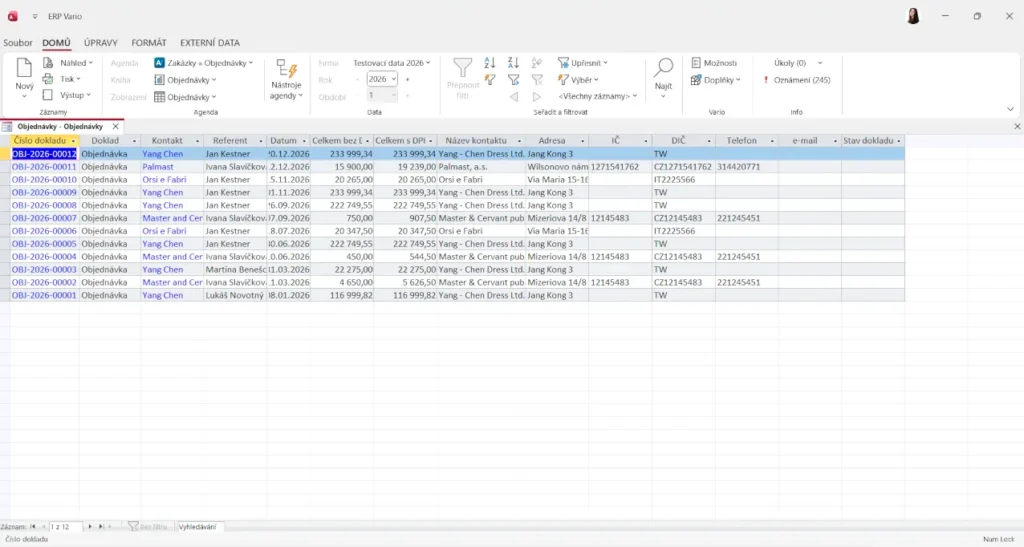Screen dimensions: 1024x547
Task: Open order link OBJ-2026-00011
Action: click(44, 167)
